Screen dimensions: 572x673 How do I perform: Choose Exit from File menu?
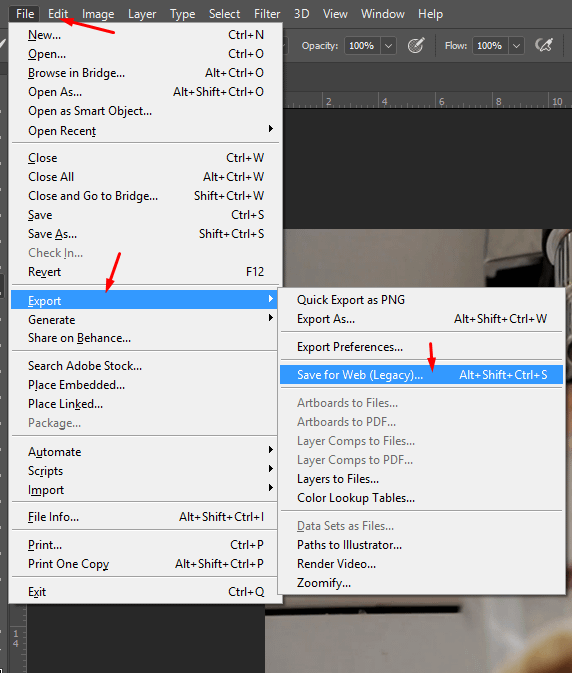(x=146, y=591)
